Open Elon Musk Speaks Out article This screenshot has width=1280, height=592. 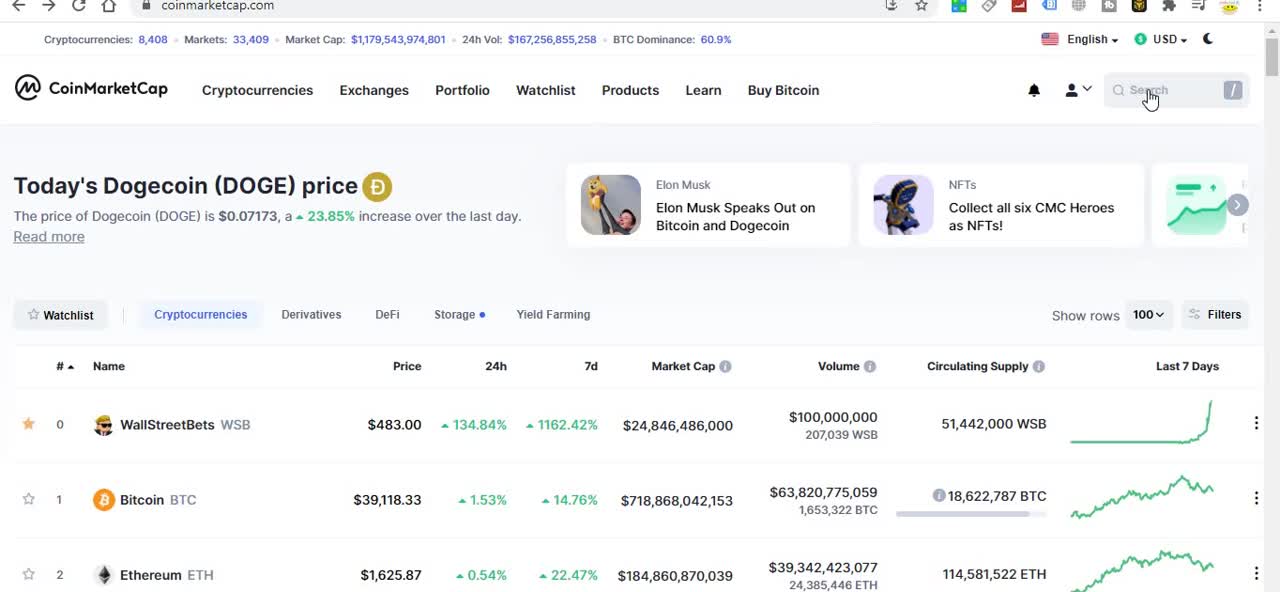708,205
